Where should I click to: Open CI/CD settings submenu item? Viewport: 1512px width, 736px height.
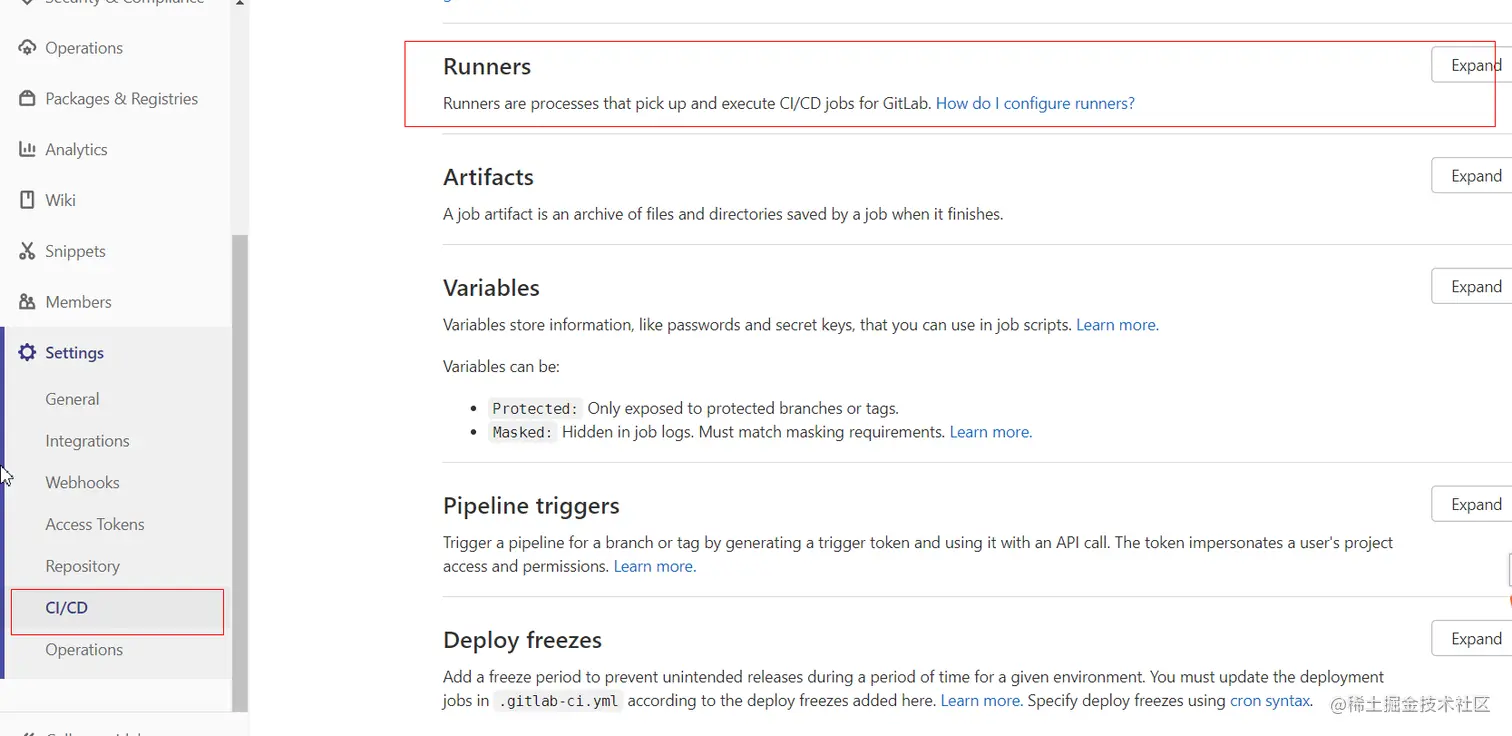click(67, 608)
